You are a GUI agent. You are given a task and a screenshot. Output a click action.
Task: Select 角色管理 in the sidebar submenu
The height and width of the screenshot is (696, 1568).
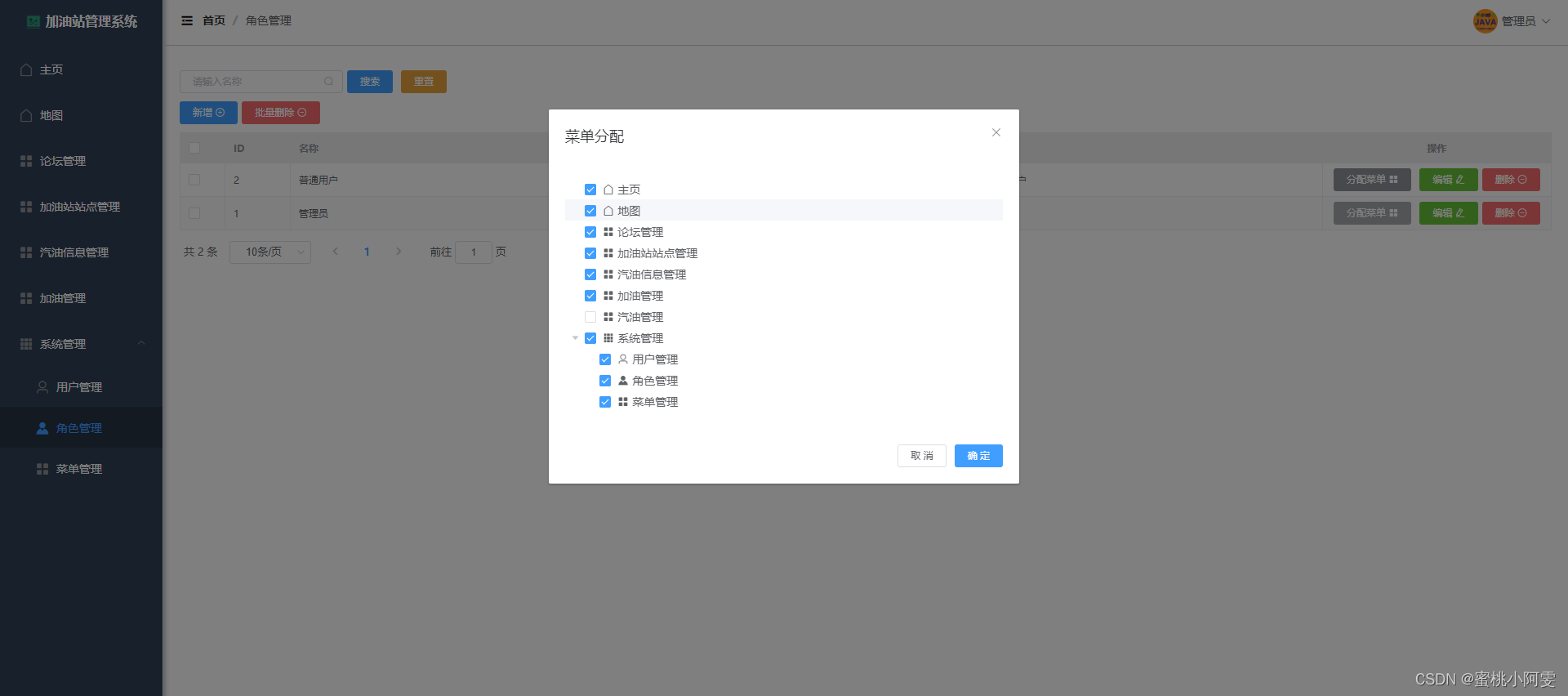81,428
